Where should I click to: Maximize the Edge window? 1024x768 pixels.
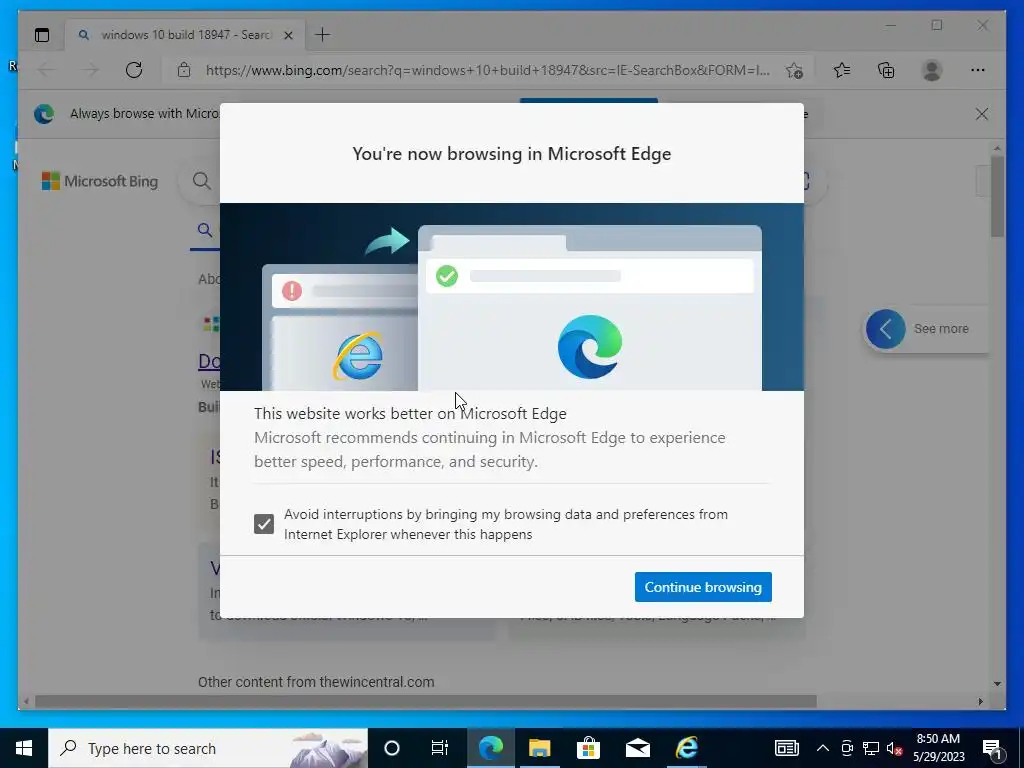936,25
